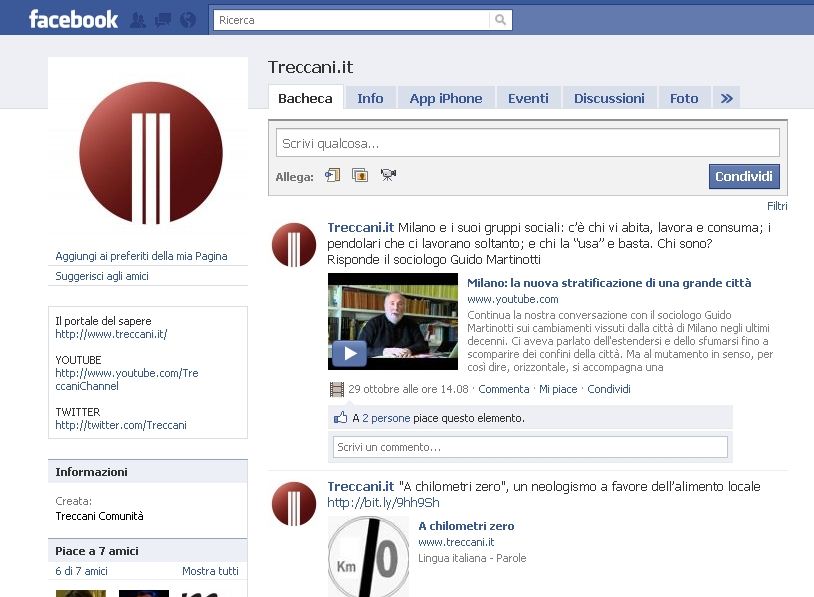Image resolution: width=814 pixels, height=597 pixels.
Task: Play the Guido Martinotti video
Action: (x=349, y=352)
